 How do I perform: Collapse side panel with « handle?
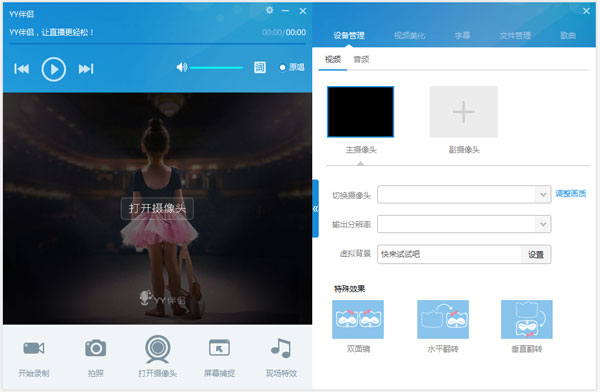coord(315,209)
